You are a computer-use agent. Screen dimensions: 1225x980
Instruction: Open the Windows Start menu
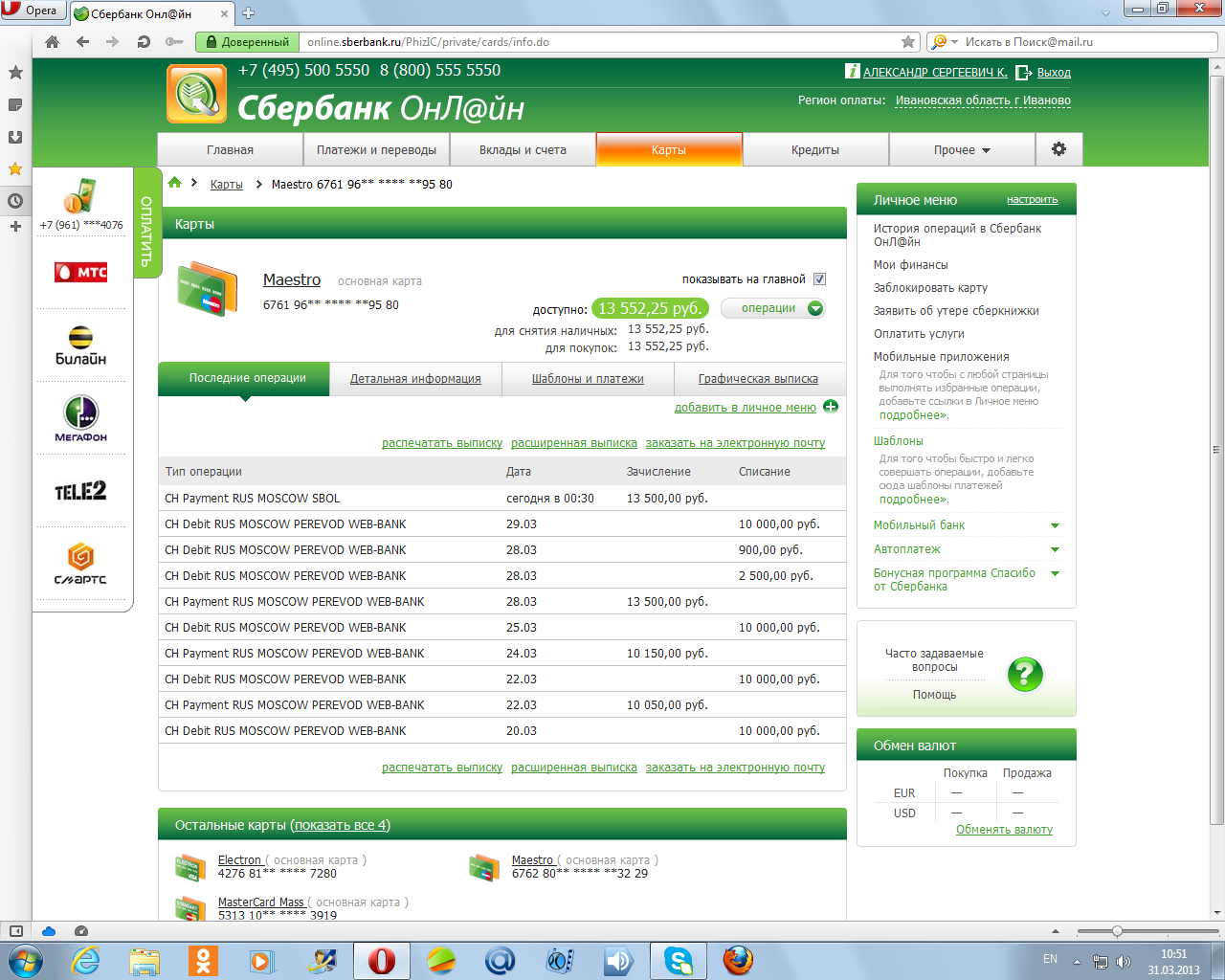25,960
